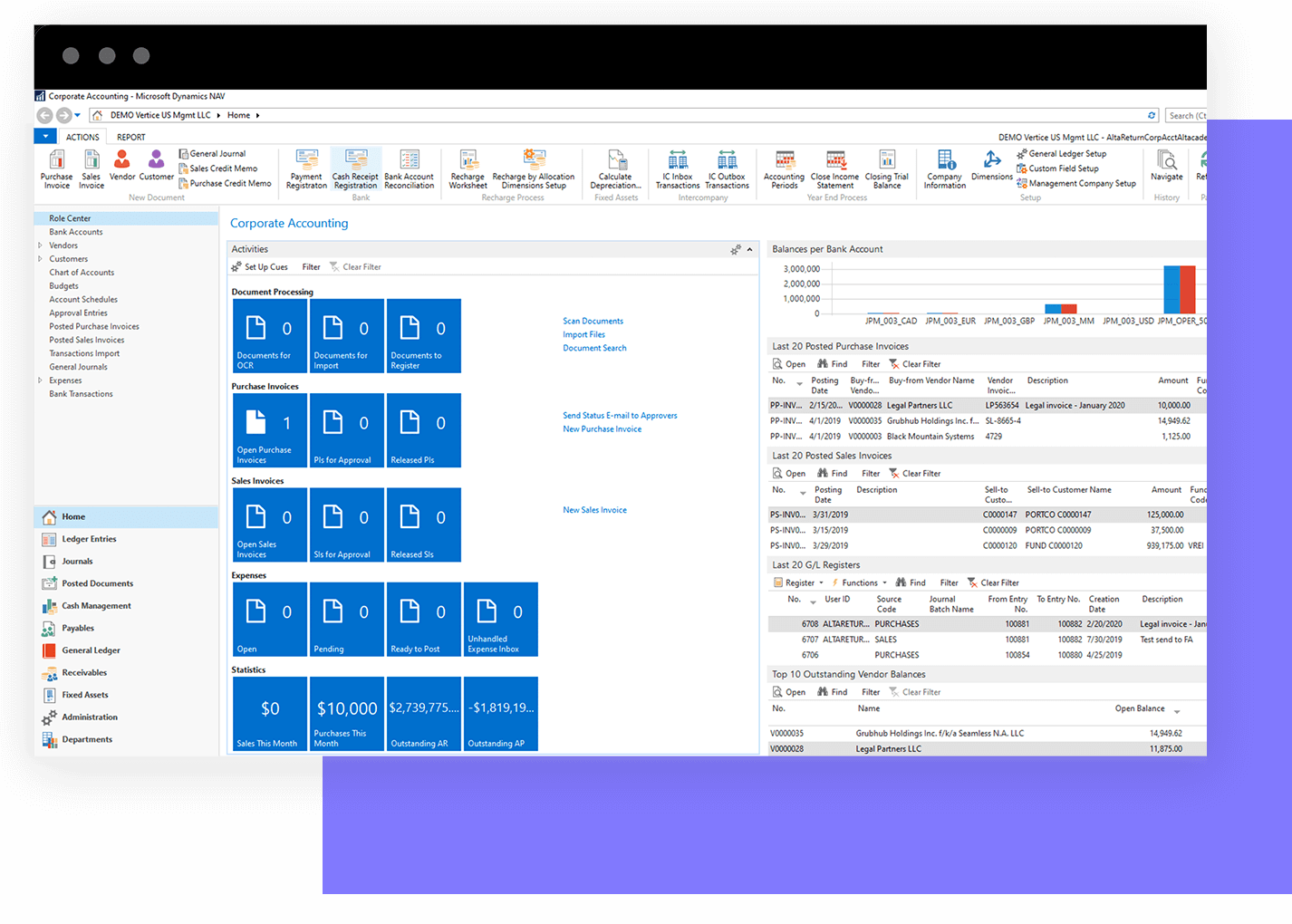Image resolution: width=1292 pixels, height=924 pixels.
Task: Refresh the address bar page
Action: click(x=1152, y=115)
